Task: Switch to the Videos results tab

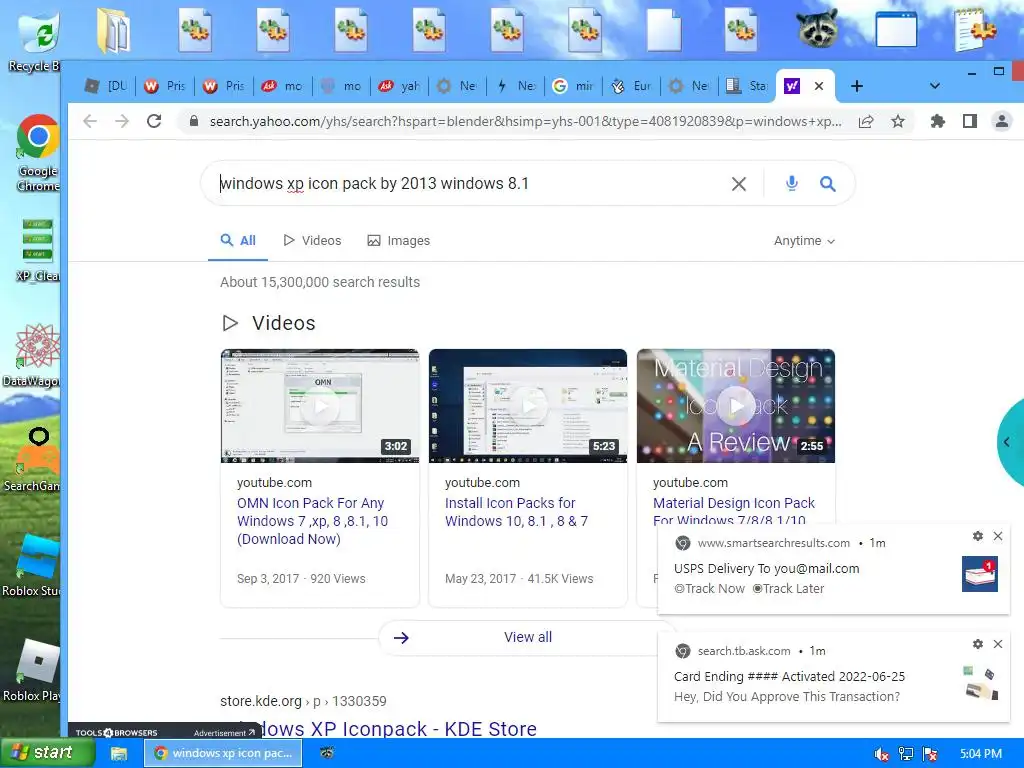Action: (312, 240)
